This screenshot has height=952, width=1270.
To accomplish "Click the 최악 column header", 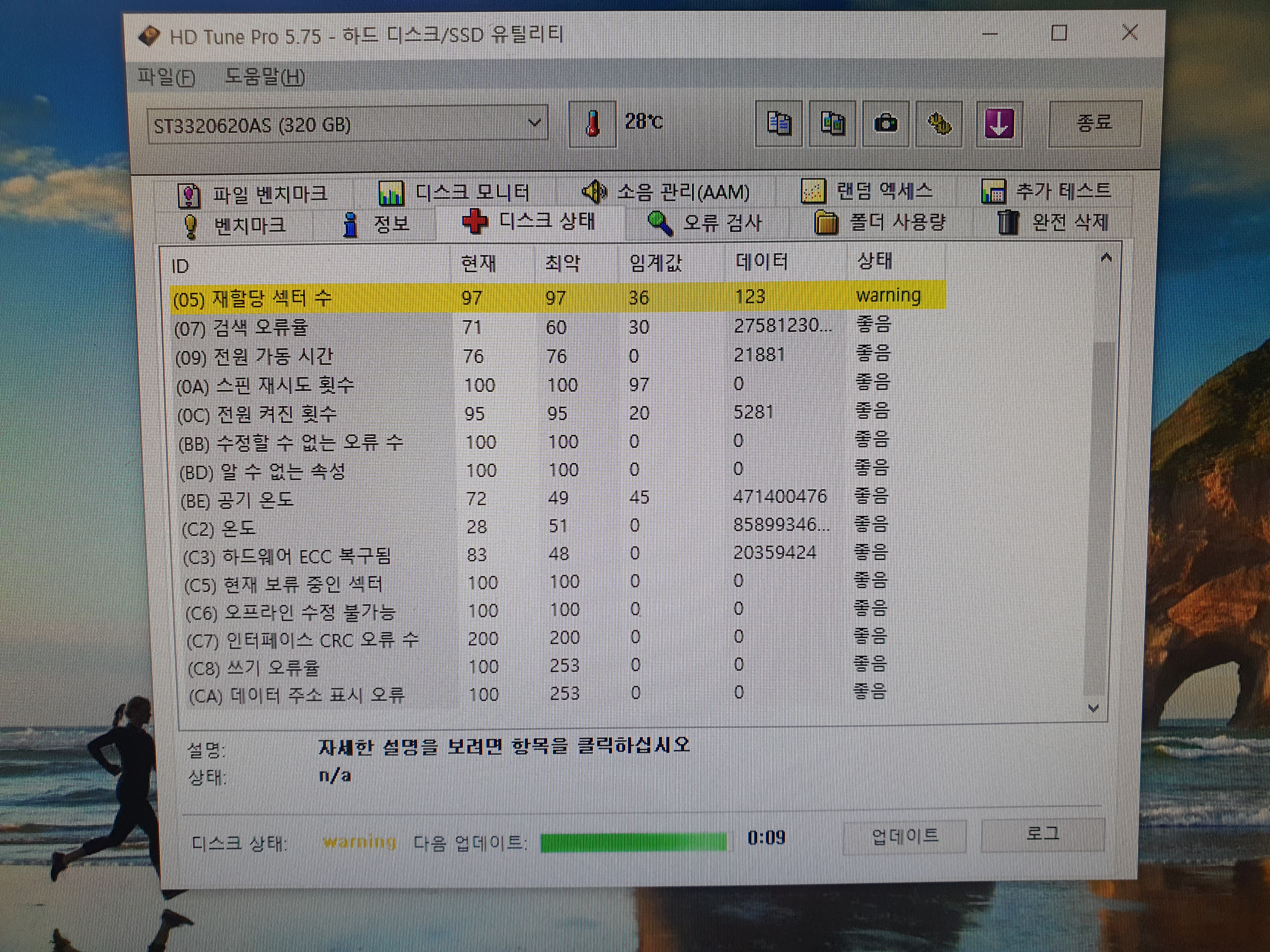I will [x=576, y=263].
